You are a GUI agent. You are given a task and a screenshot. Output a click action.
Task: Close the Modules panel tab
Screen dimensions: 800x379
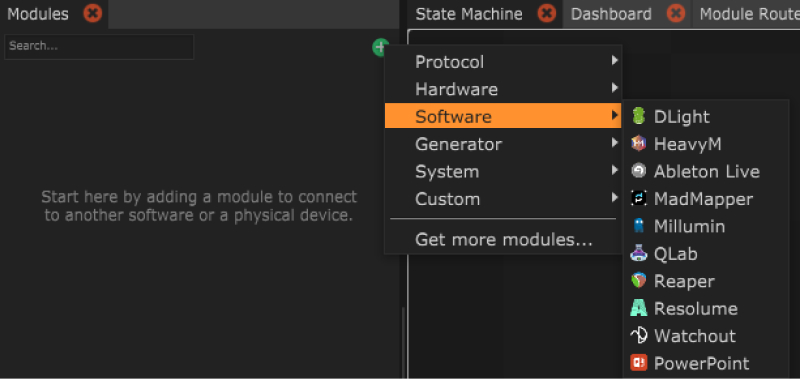click(x=93, y=13)
